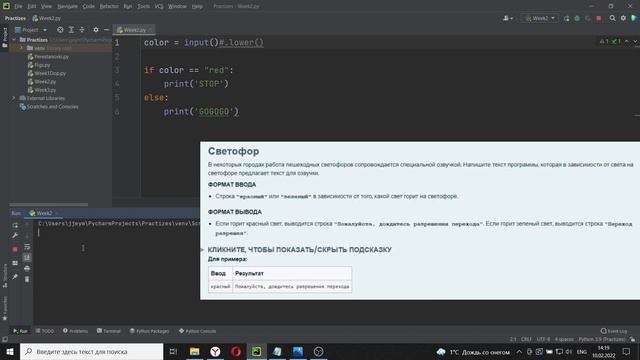
Task: Open IDE settings gear icon
Action: (x=623, y=18)
